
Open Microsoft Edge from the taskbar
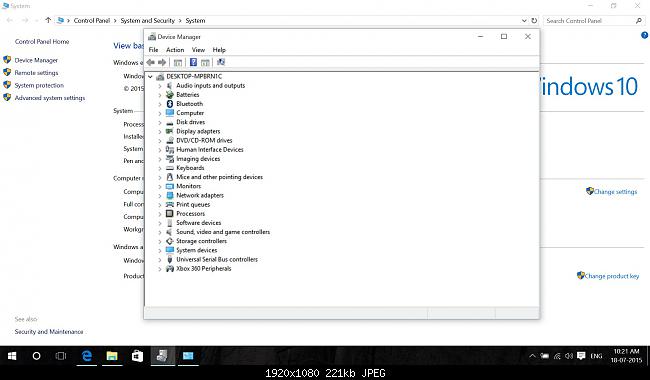(x=87, y=356)
